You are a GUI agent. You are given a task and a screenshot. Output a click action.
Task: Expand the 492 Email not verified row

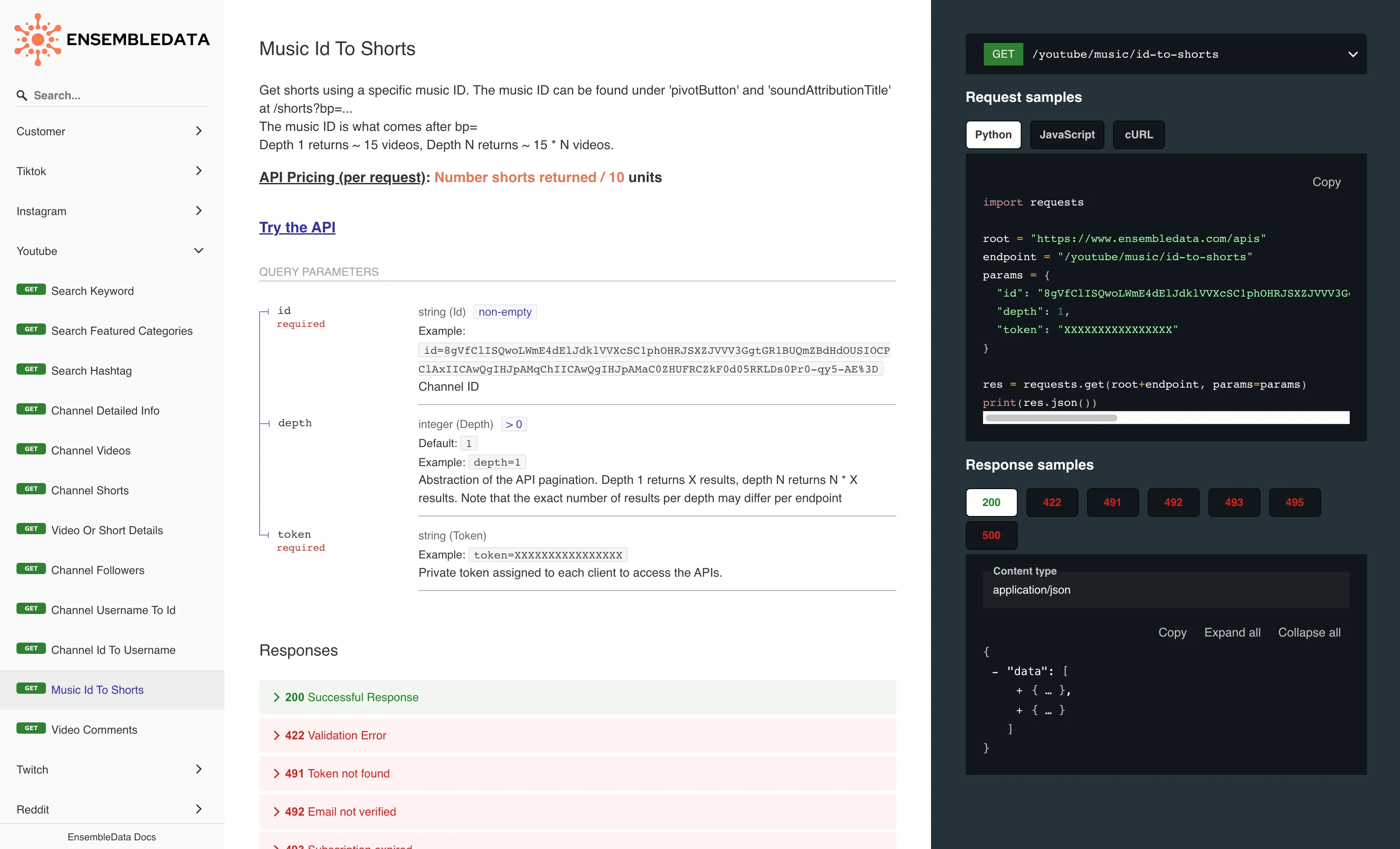577,812
